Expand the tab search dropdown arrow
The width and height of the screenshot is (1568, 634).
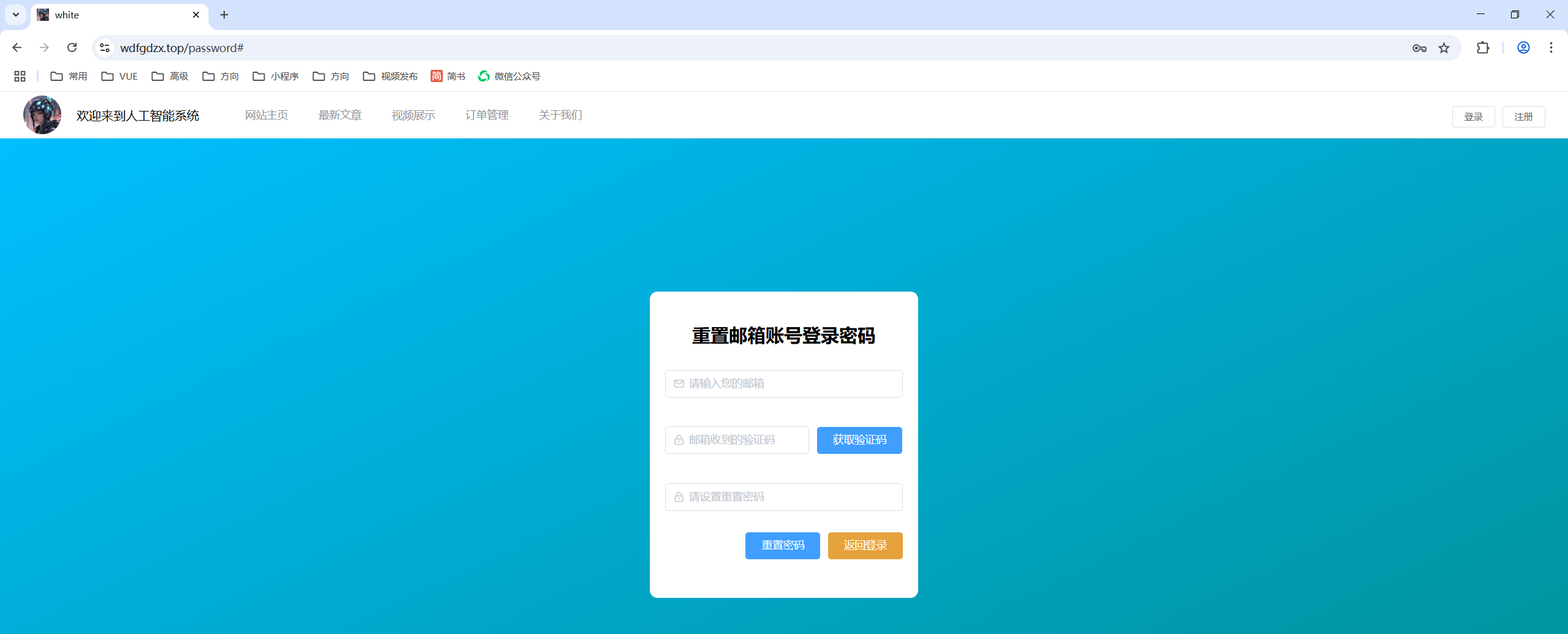click(x=16, y=15)
